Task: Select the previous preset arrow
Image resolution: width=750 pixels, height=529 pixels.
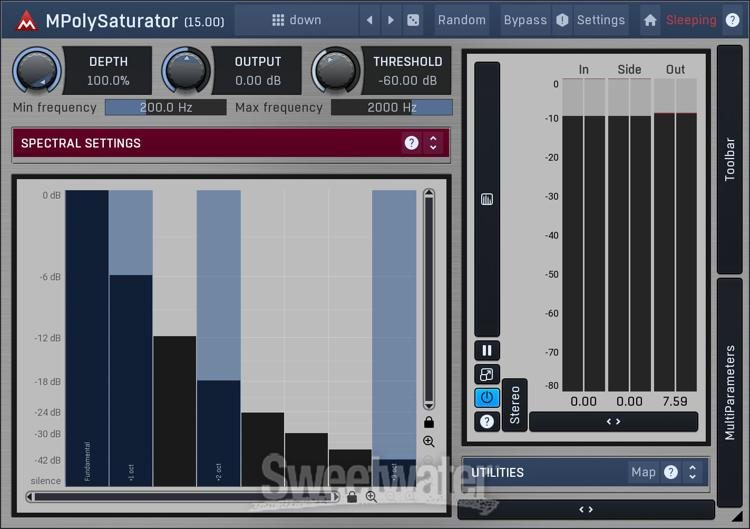Action: click(x=369, y=20)
